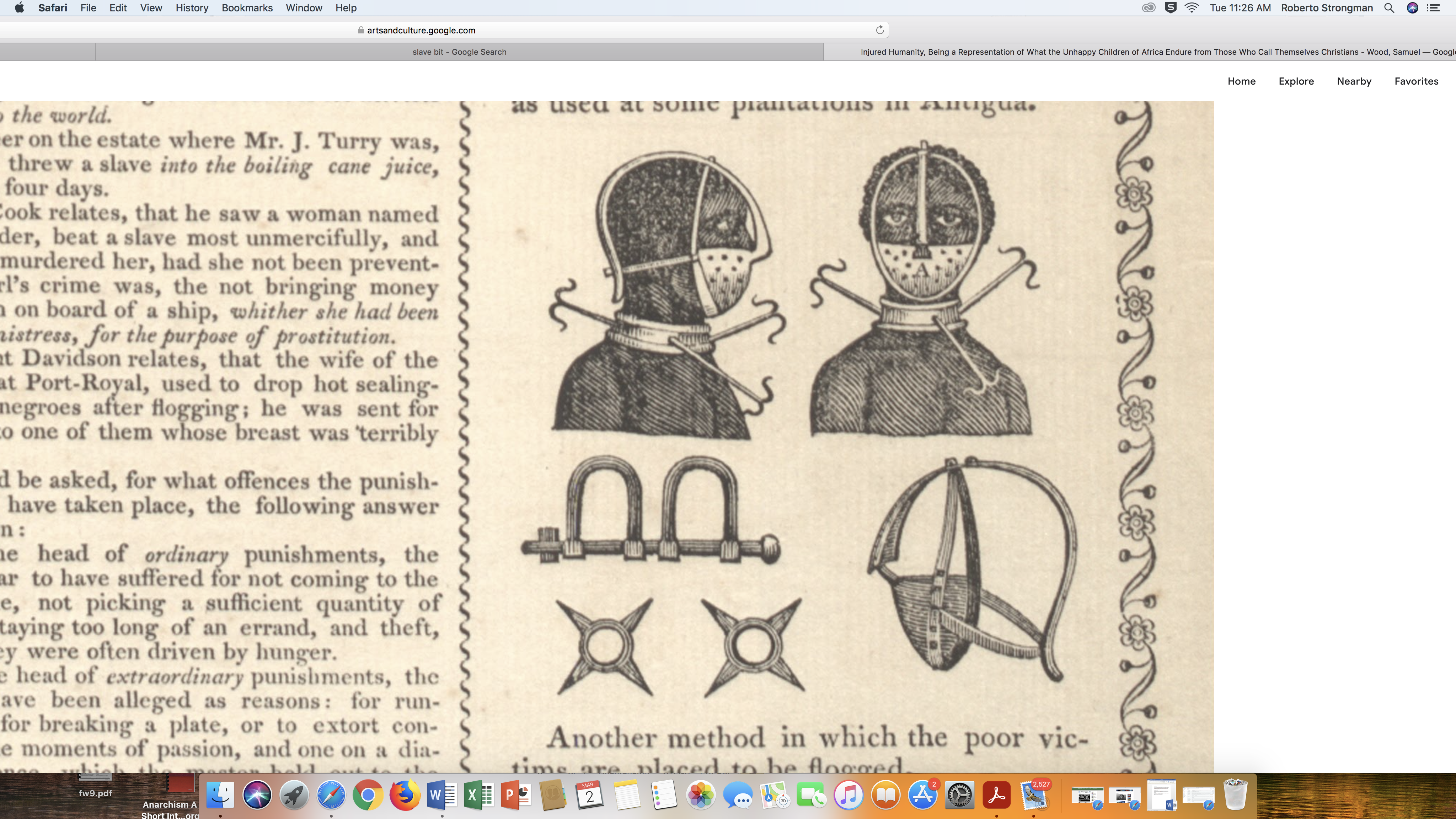The height and width of the screenshot is (819, 1456).
Task: Switch to the 'slave bit - Google Search' tab
Action: [459, 52]
